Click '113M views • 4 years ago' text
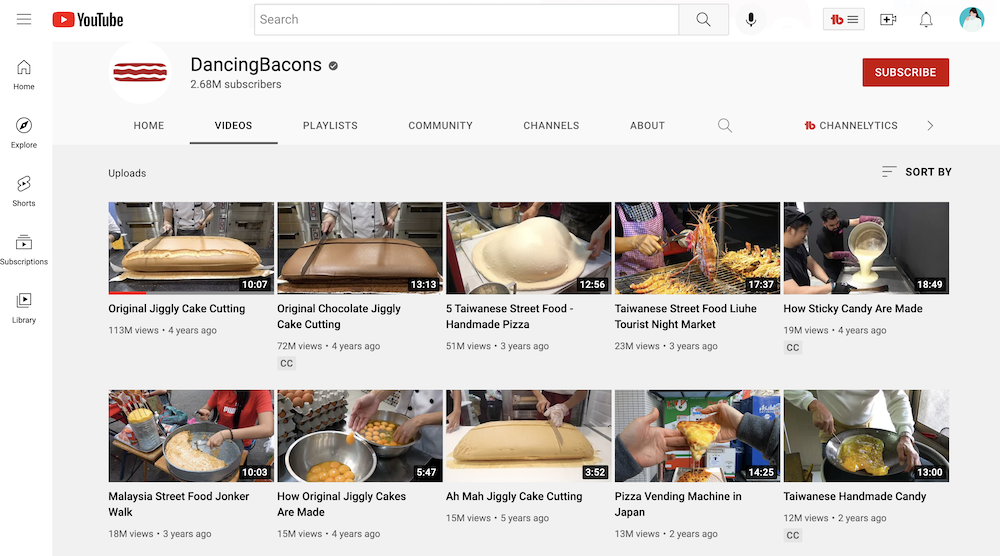This screenshot has width=1000, height=556. [x=163, y=330]
